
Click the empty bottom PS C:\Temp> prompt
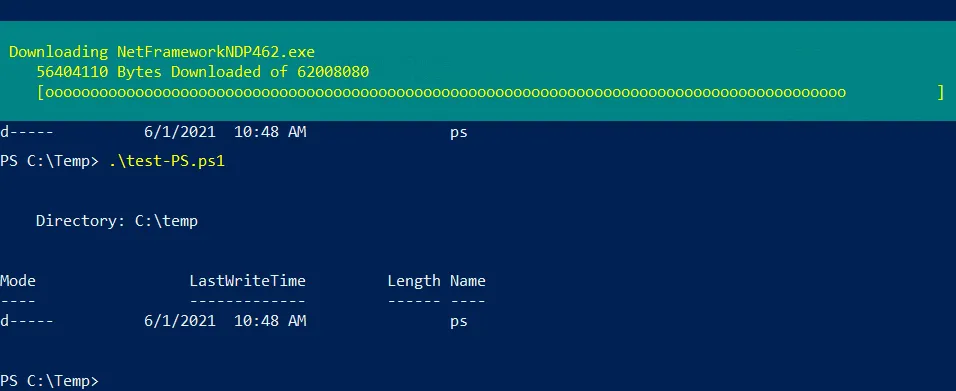pos(49,381)
